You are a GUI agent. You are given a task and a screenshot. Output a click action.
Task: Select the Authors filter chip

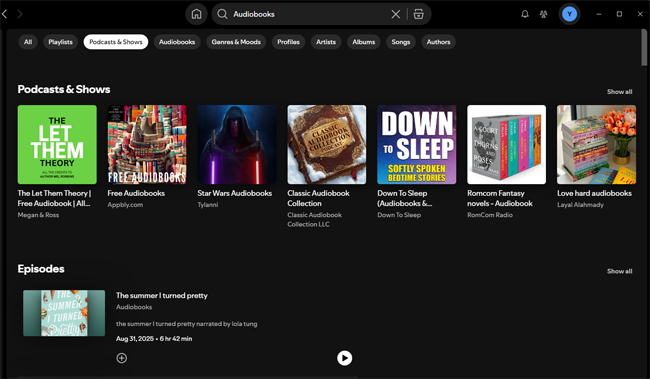tap(439, 42)
